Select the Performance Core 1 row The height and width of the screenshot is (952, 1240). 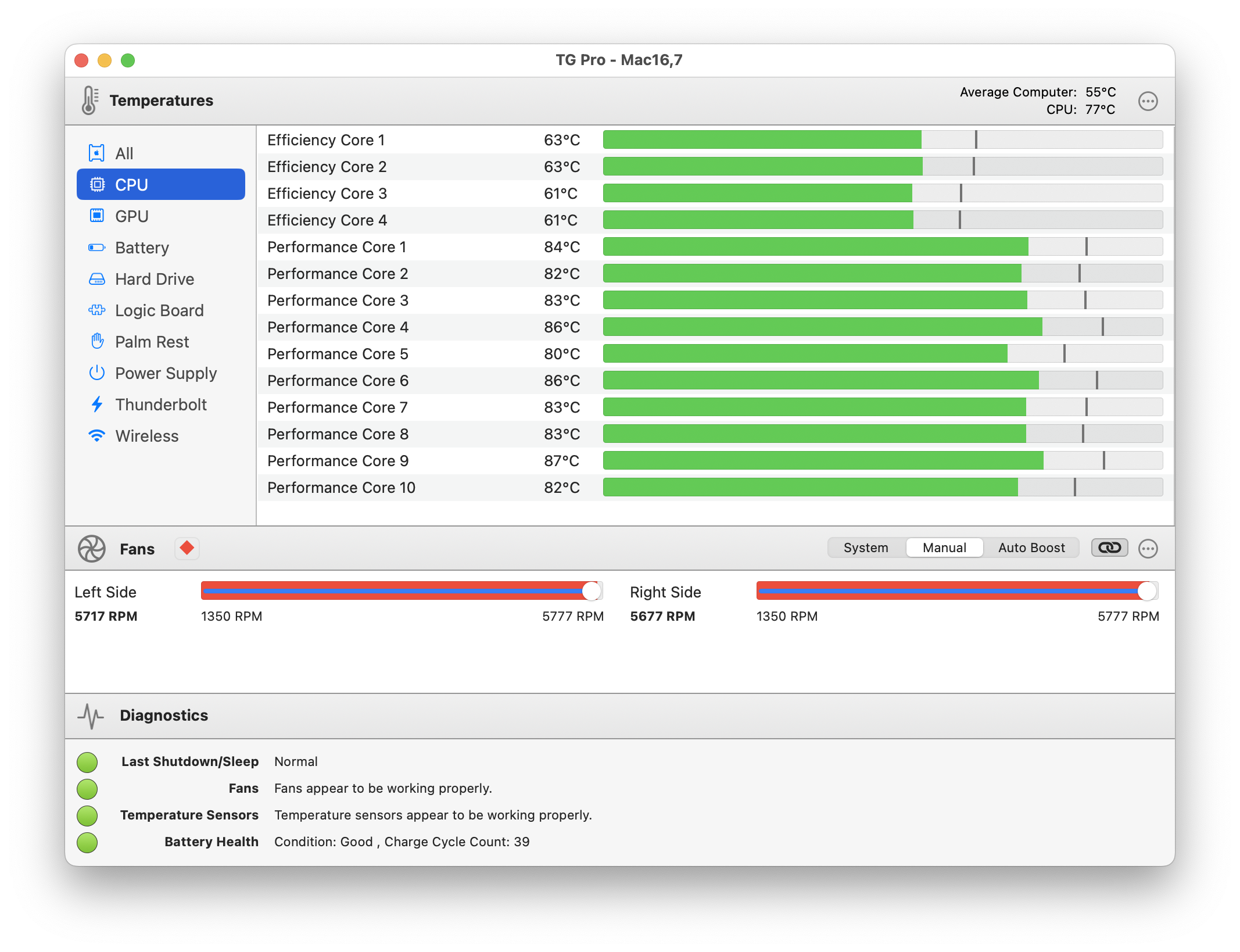coord(715,247)
